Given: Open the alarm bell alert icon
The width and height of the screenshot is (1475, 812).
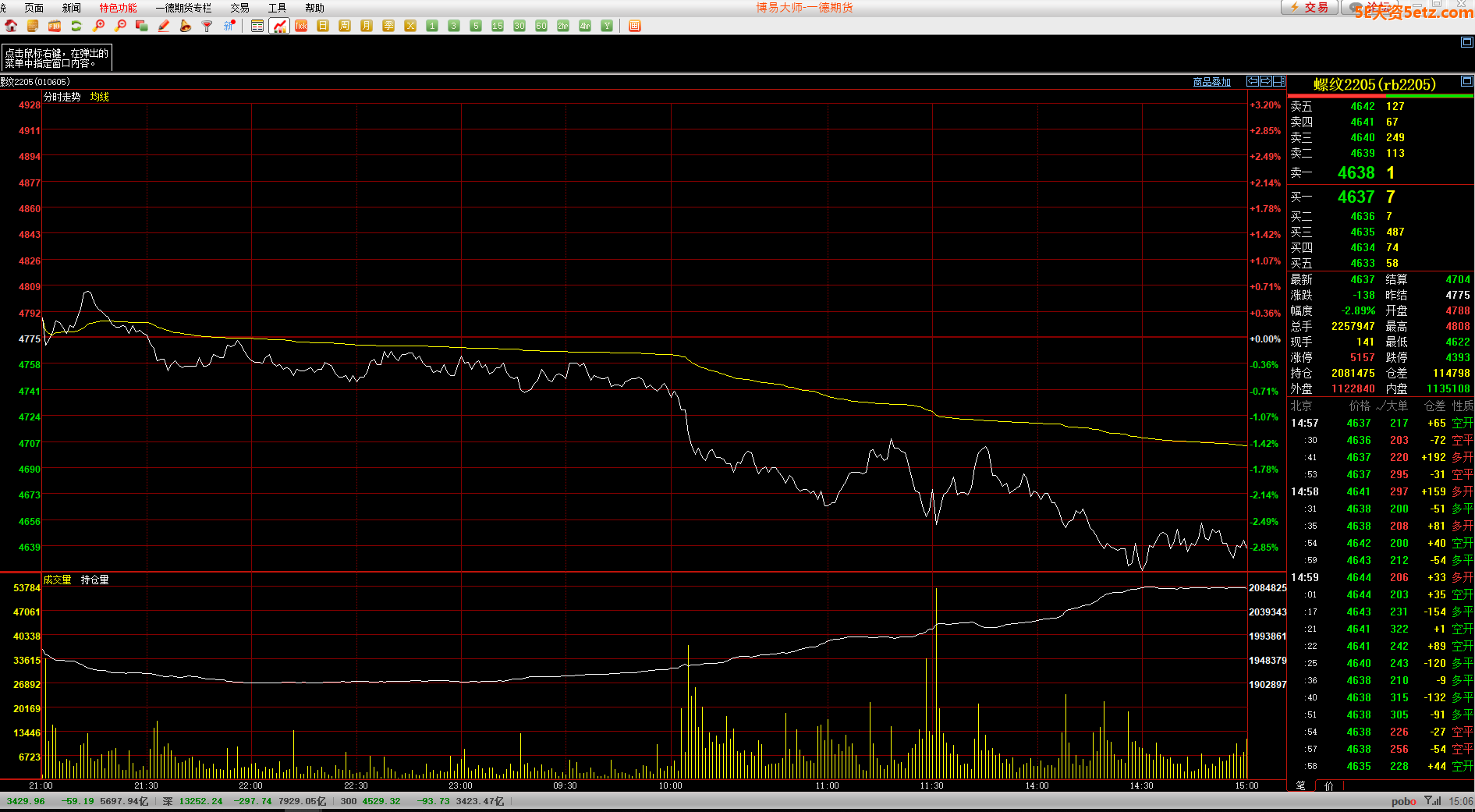Looking at the screenshot, I should [186, 26].
